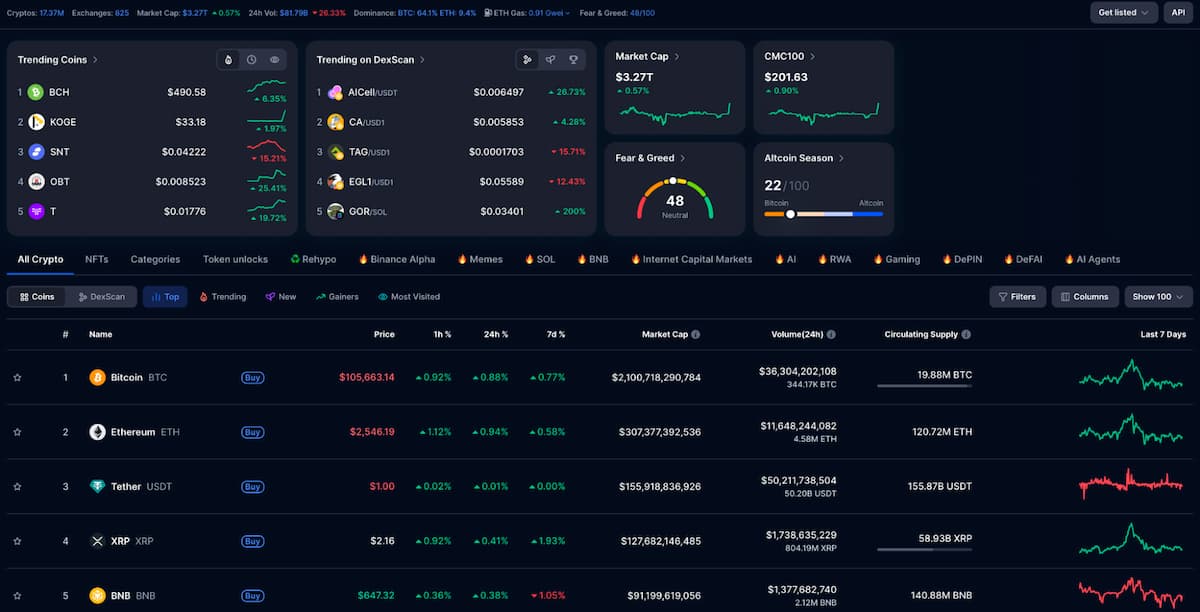Open the Columns button
The image size is (1200, 612).
tap(1085, 297)
